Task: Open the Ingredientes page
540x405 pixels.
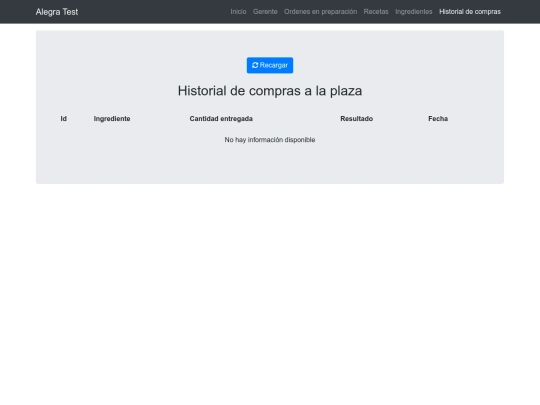Action: [x=414, y=12]
